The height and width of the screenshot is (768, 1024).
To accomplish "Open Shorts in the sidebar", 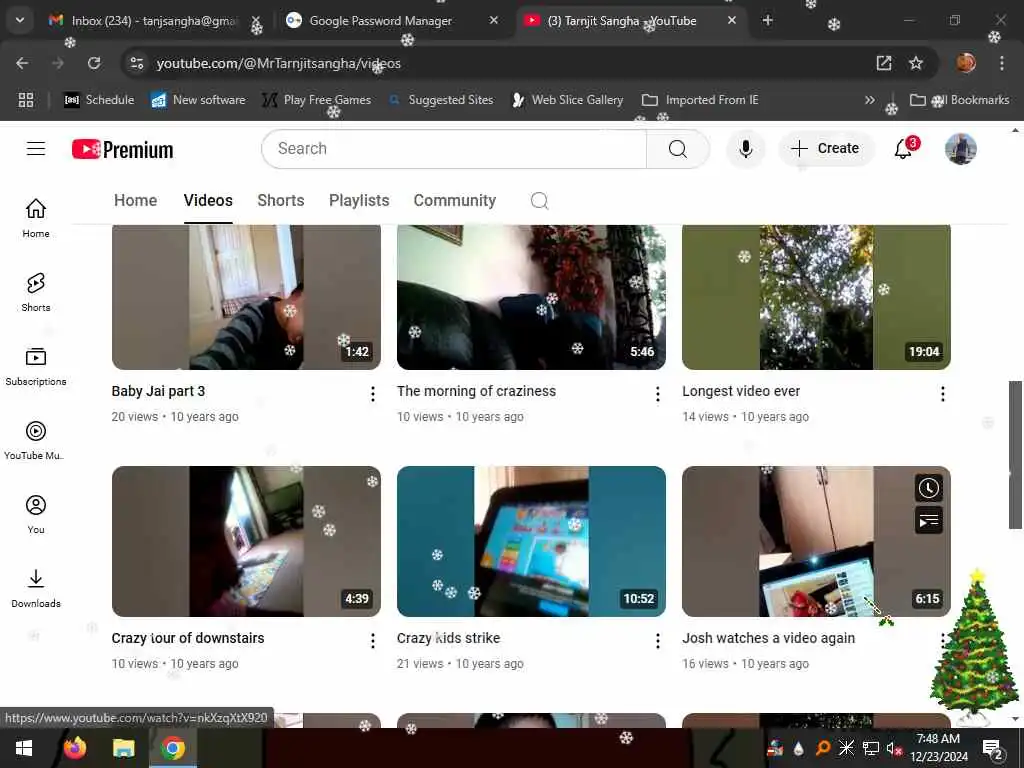I will (36, 292).
